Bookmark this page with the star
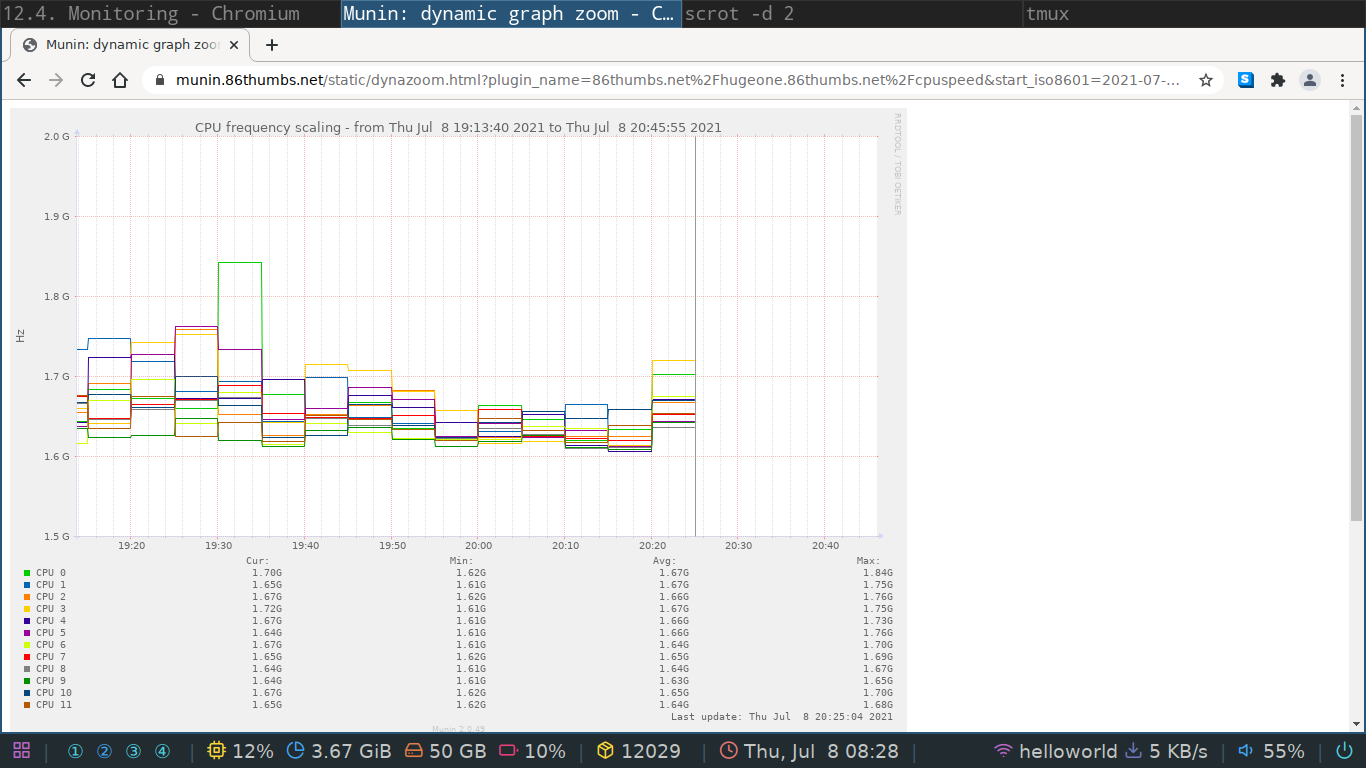 [1206, 80]
